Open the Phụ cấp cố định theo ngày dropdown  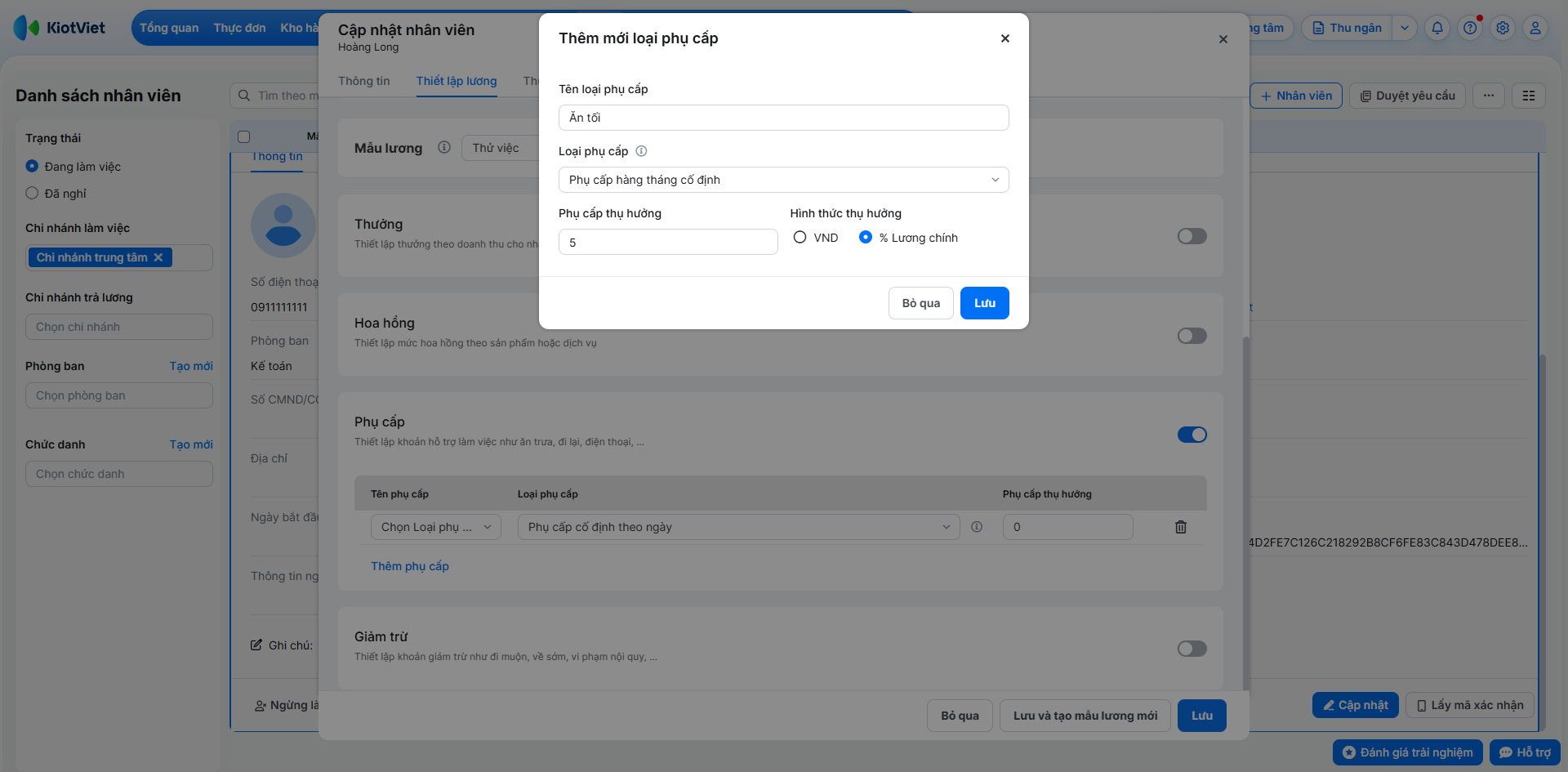click(738, 527)
